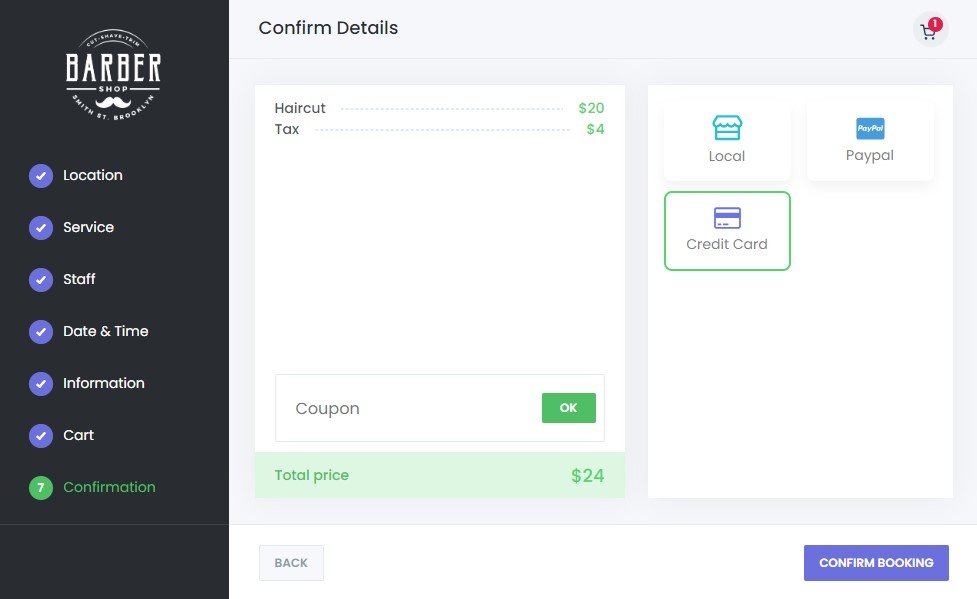Click the Local store payment icon
The image size is (977, 599).
727,127
